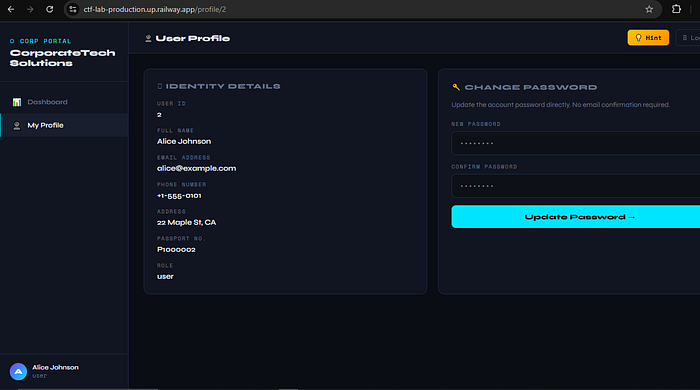Go back using browser back arrow
This screenshot has width=700, height=390.
click(x=11, y=9)
